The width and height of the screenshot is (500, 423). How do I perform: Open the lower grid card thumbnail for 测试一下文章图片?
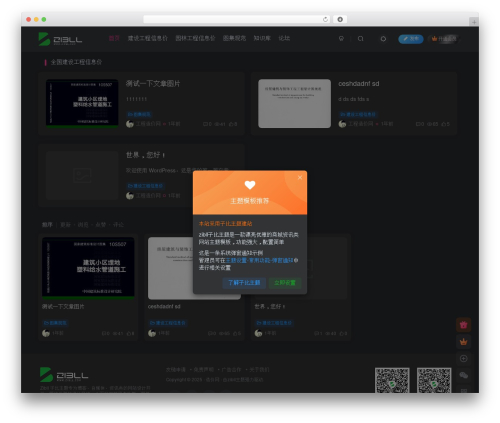[x=88, y=268]
